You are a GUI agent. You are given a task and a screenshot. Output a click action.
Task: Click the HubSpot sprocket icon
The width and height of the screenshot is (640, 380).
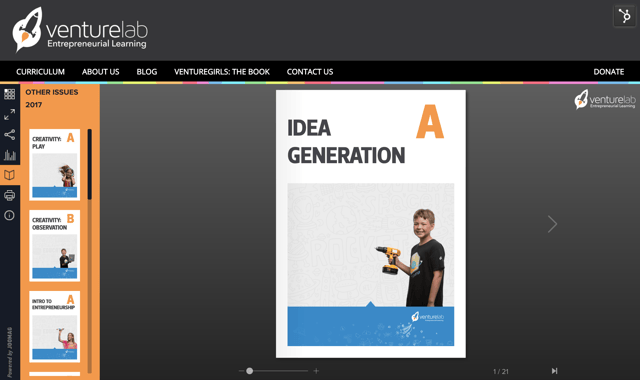tap(624, 16)
